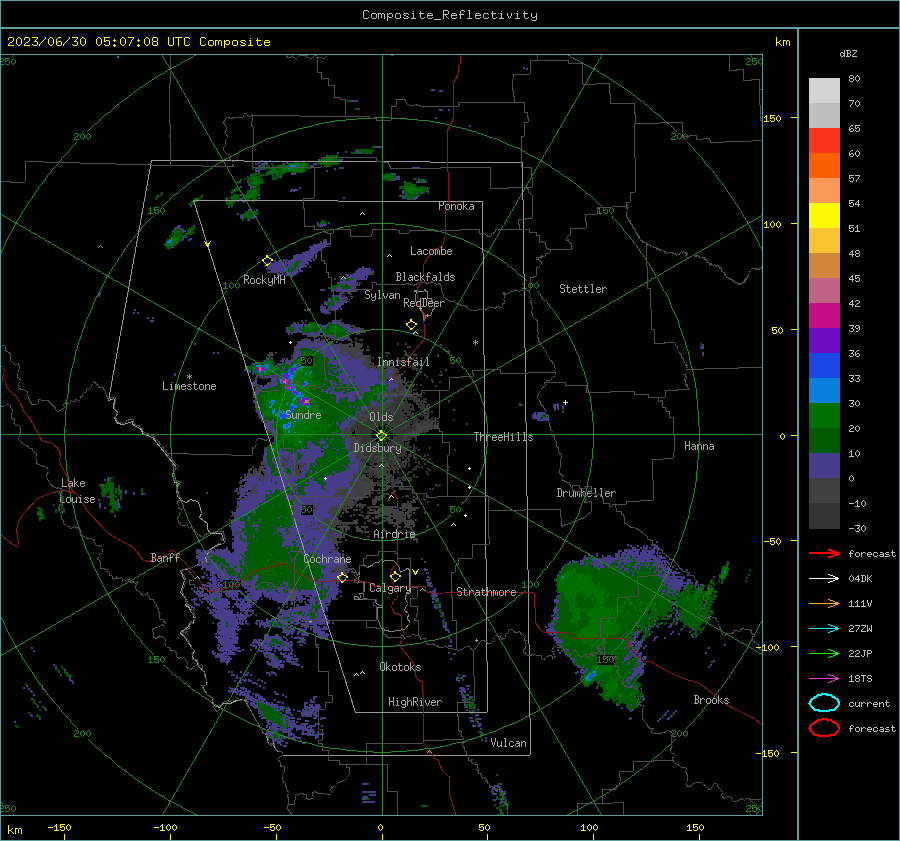Click the Innisfail town label
The height and width of the screenshot is (841, 900).
403,362
